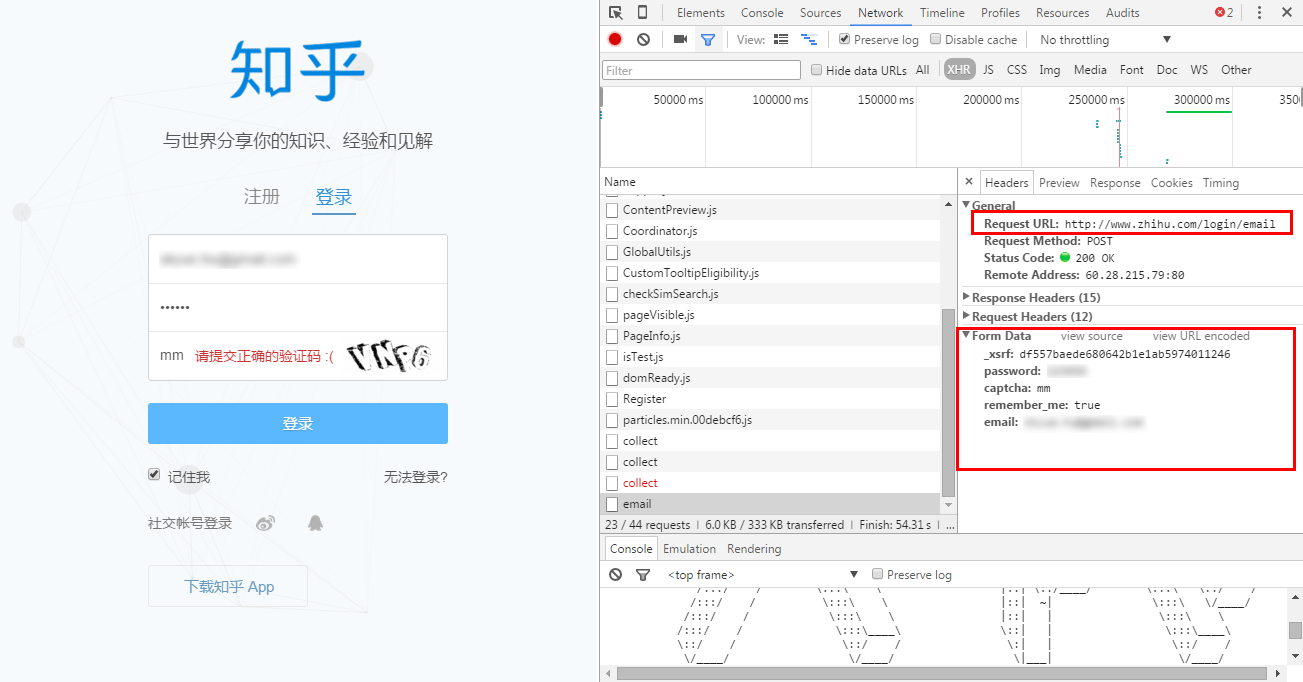Select the Img request type filter
The height and width of the screenshot is (682, 1303).
point(1050,70)
